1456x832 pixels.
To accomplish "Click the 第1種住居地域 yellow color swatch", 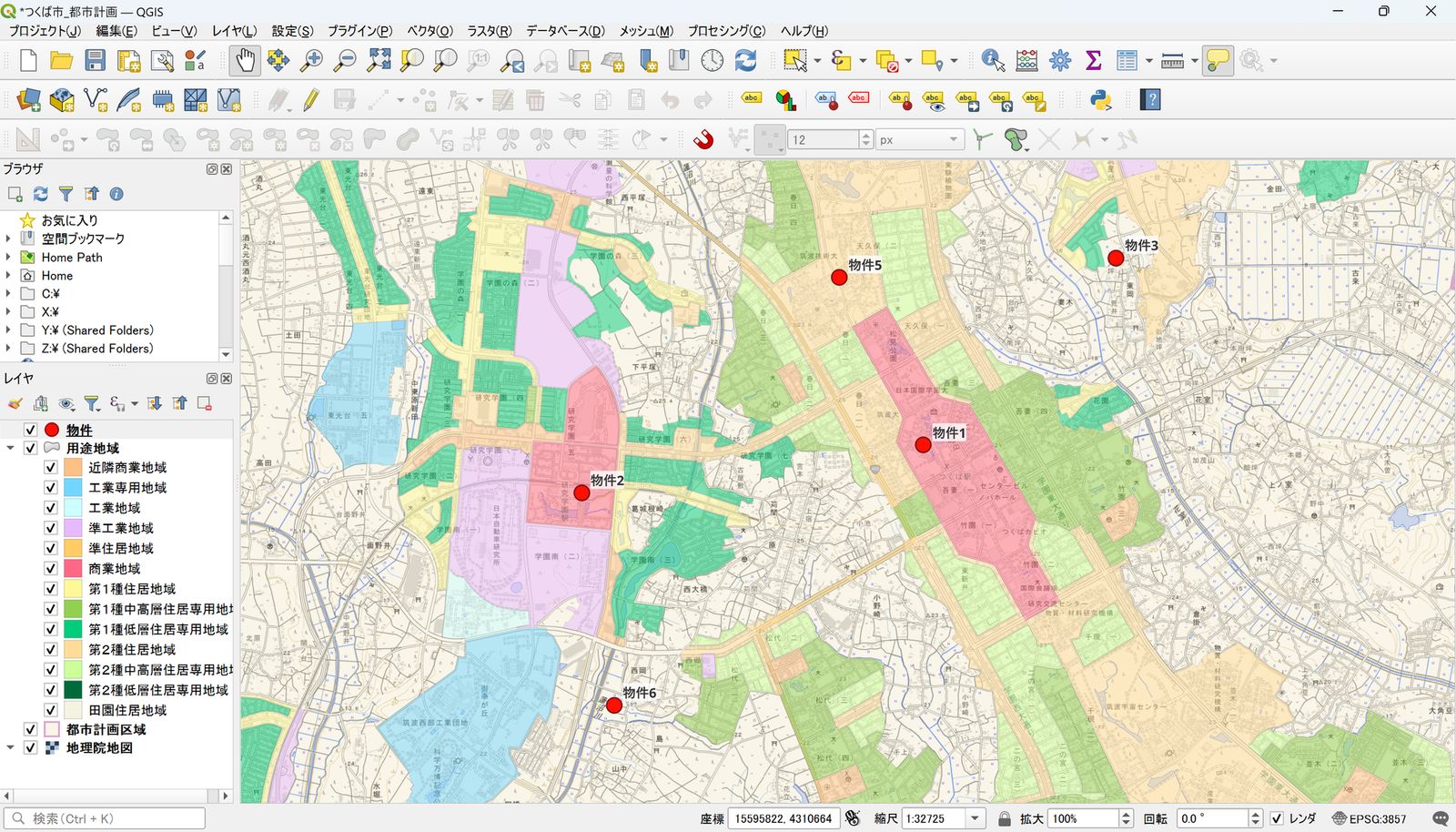I will 74,589.
